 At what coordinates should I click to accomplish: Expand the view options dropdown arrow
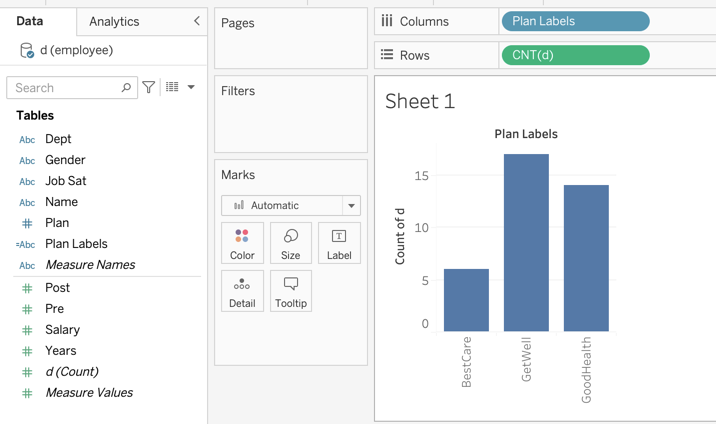pyautogui.click(x=191, y=88)
